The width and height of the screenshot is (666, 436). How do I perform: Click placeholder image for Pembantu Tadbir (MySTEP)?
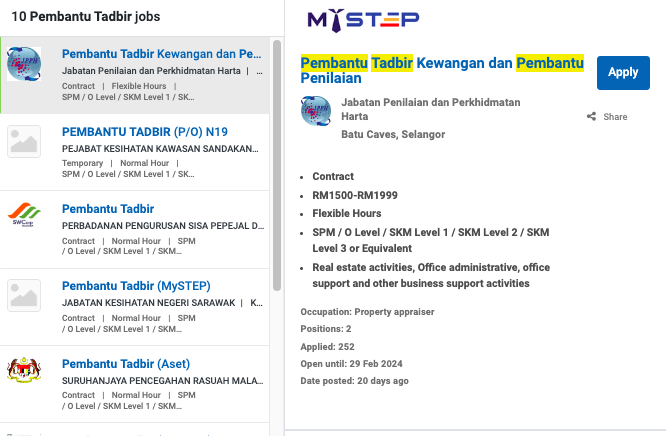tap(24, 294)
